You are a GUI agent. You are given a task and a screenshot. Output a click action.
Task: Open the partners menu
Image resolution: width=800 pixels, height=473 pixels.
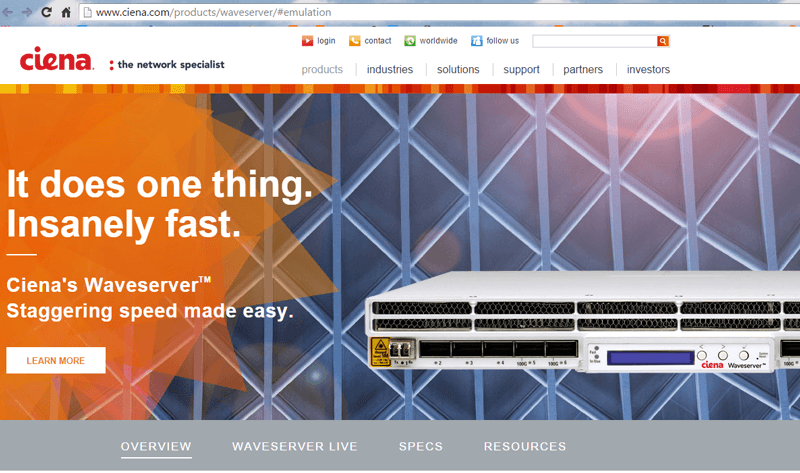click(x=583, y=69)
